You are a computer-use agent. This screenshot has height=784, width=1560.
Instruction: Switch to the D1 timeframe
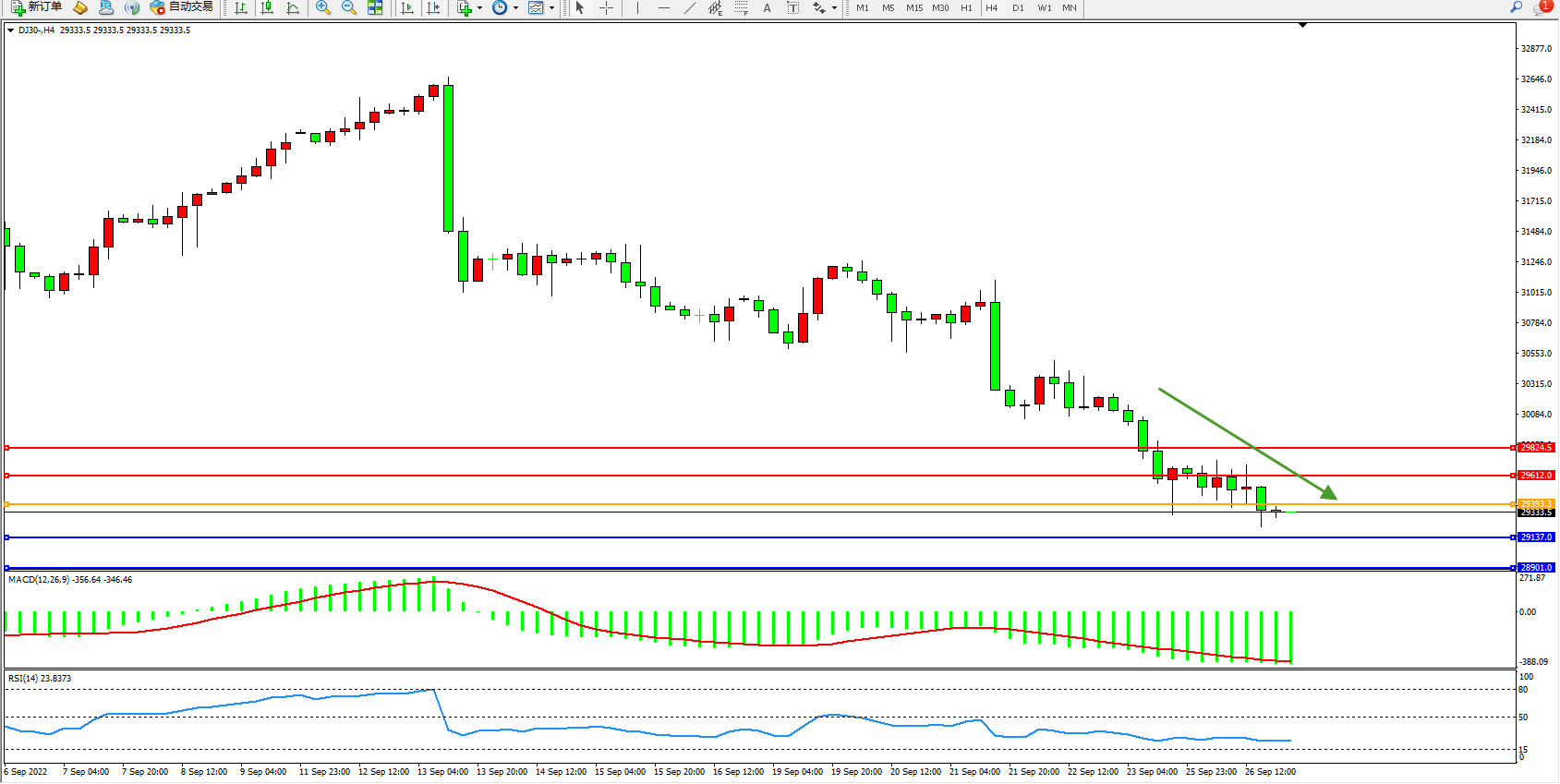pyautogui.click(x=1018, y=7)
